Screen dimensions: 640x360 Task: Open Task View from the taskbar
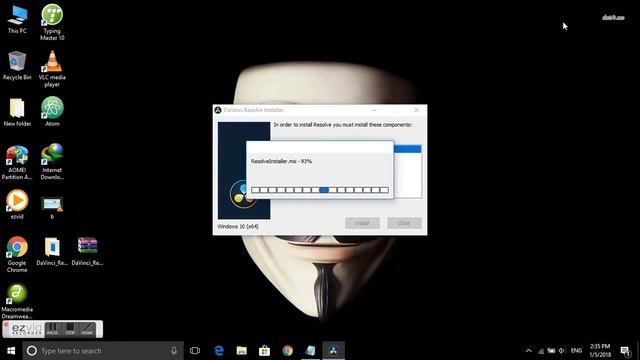(195, 351)
